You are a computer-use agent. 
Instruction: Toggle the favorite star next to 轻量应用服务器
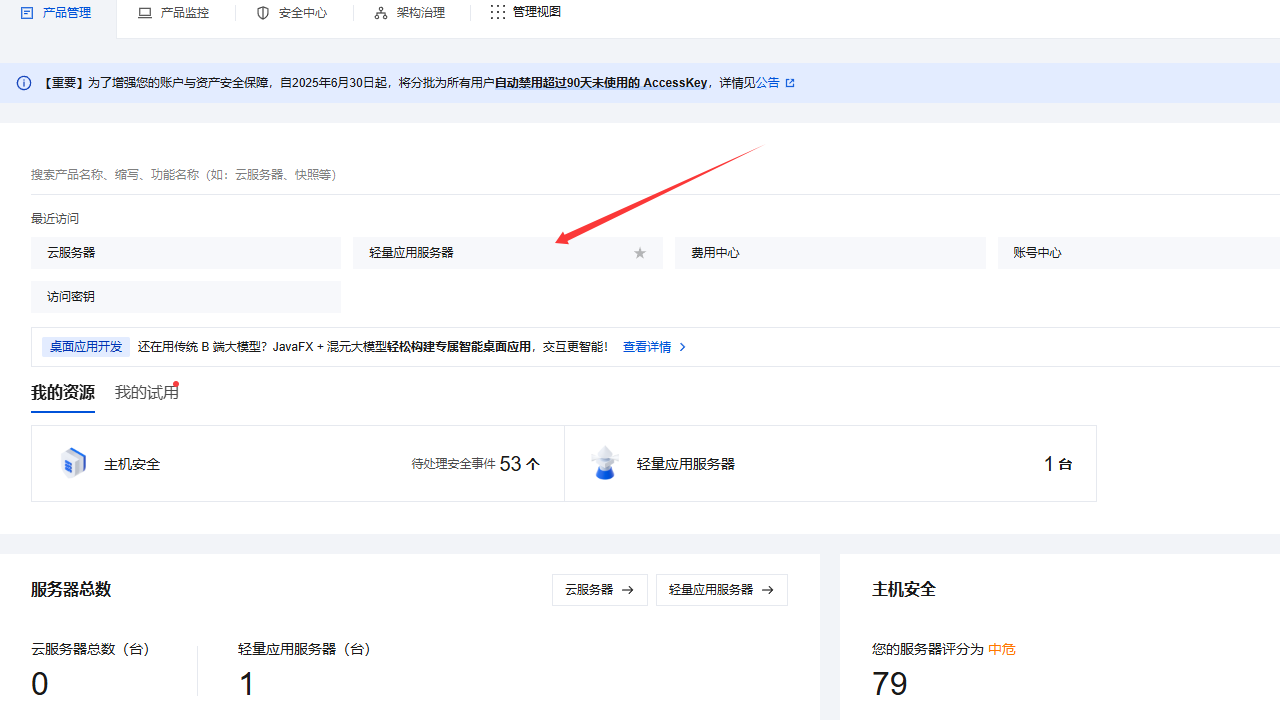pos(639,253)
